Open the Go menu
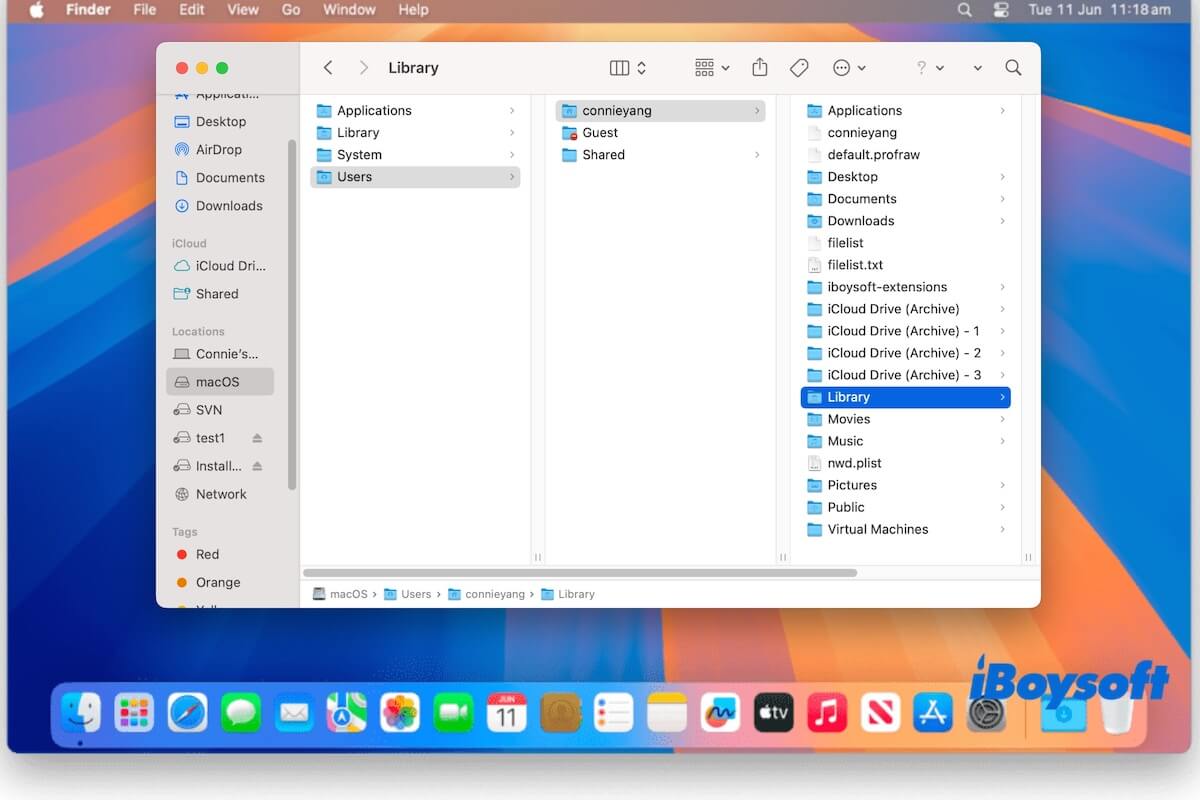1200x800 pixels. 291,10
